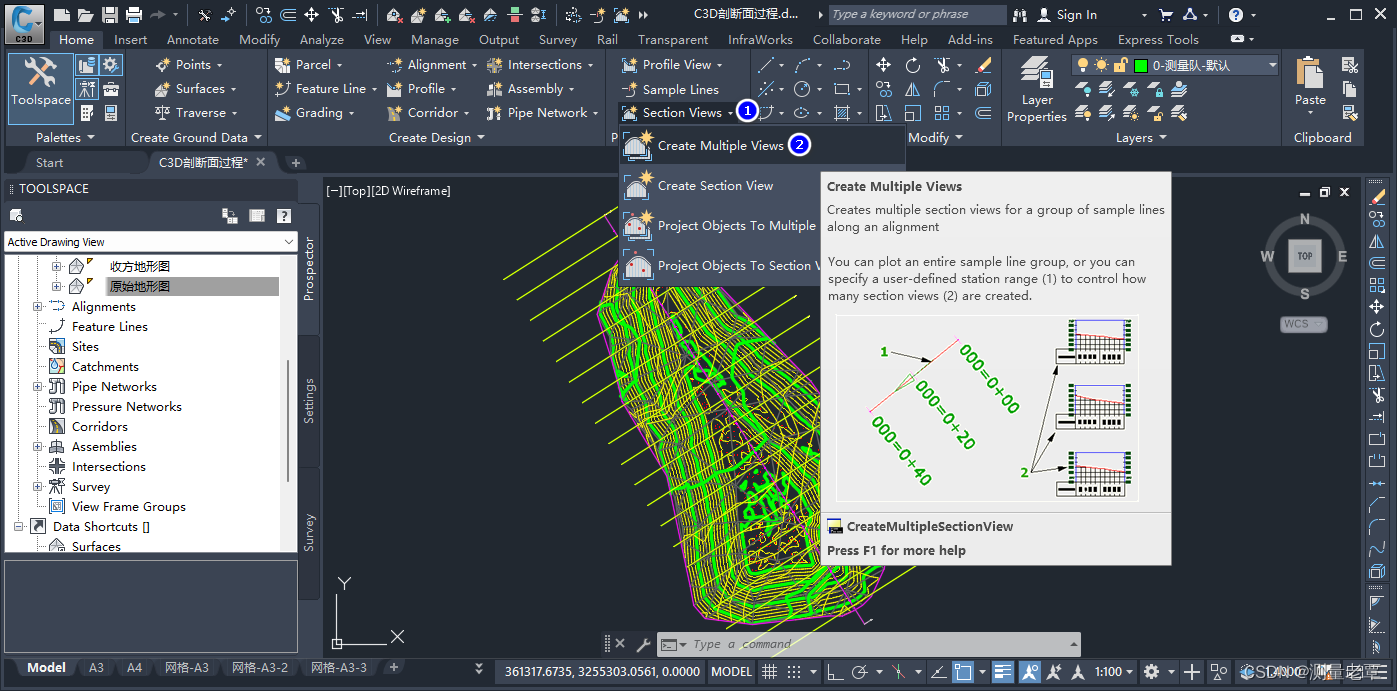Open the annotation scale 1:100 dropdown
This screenshot has width=1397, height=691.
[1114, 672]
